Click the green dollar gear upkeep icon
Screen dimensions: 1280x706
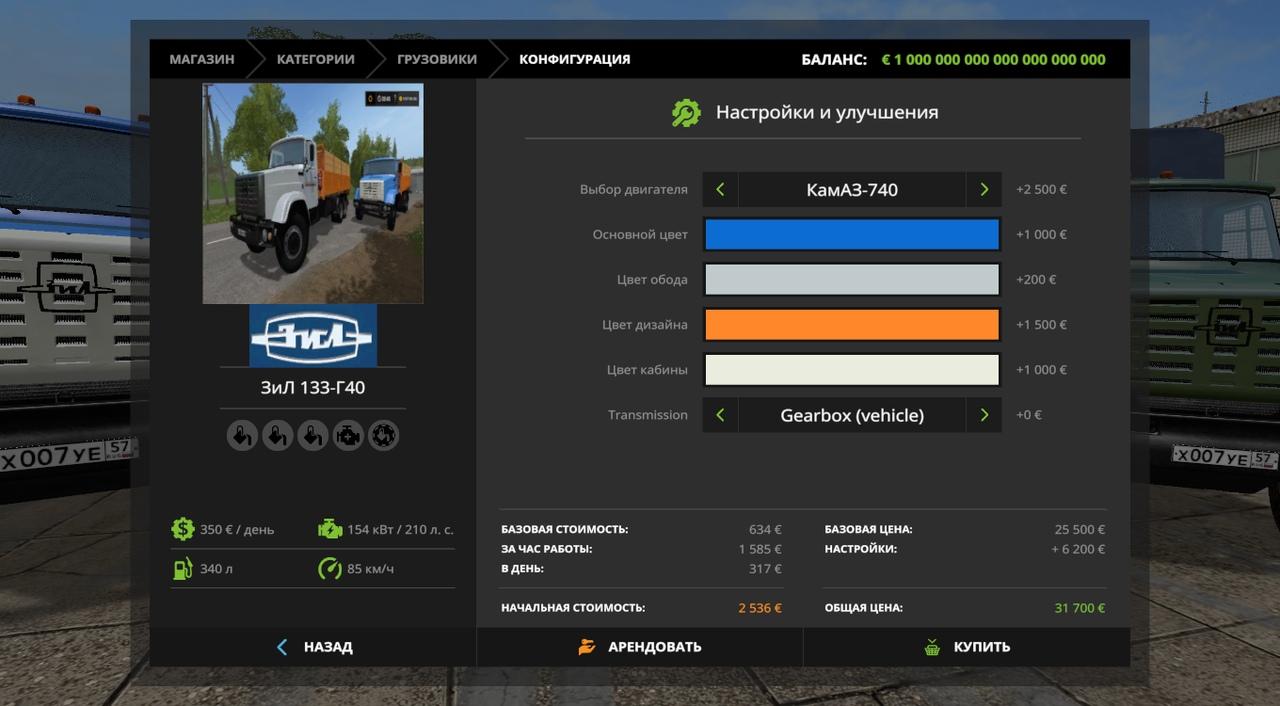coord(182,529)
